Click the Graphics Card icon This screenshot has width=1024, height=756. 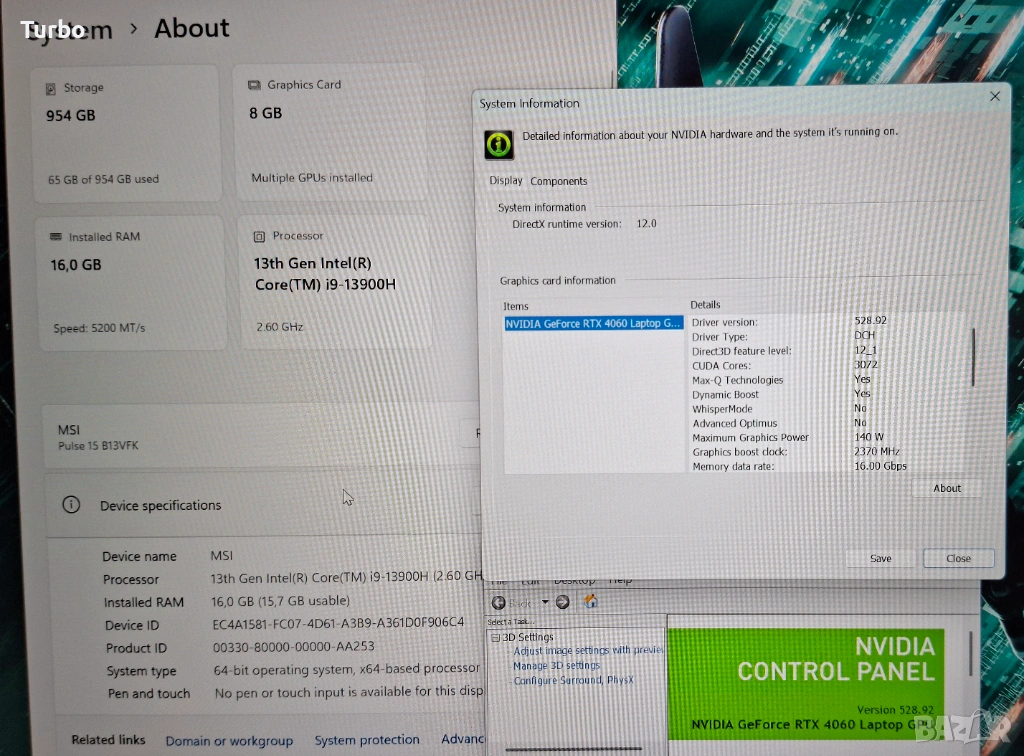tap(255, 85)
